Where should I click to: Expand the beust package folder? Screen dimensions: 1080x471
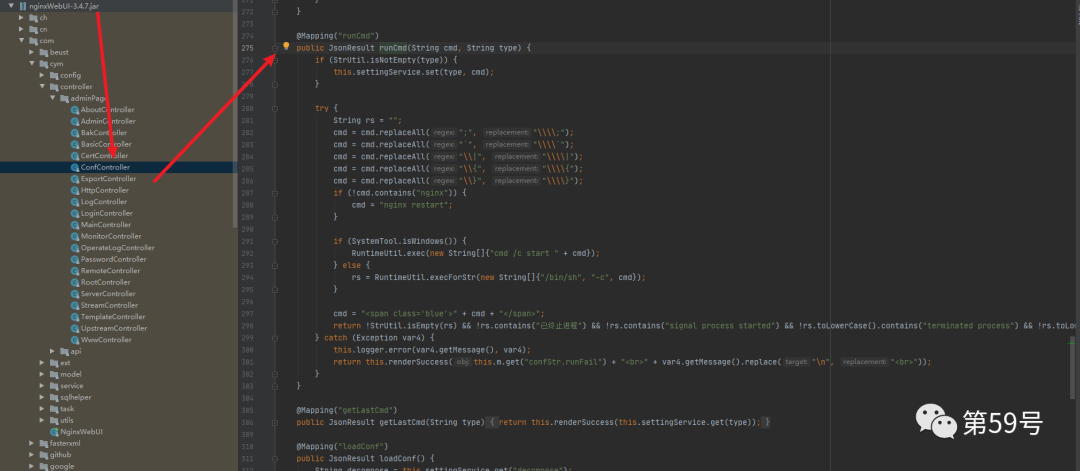coord(32,52)
